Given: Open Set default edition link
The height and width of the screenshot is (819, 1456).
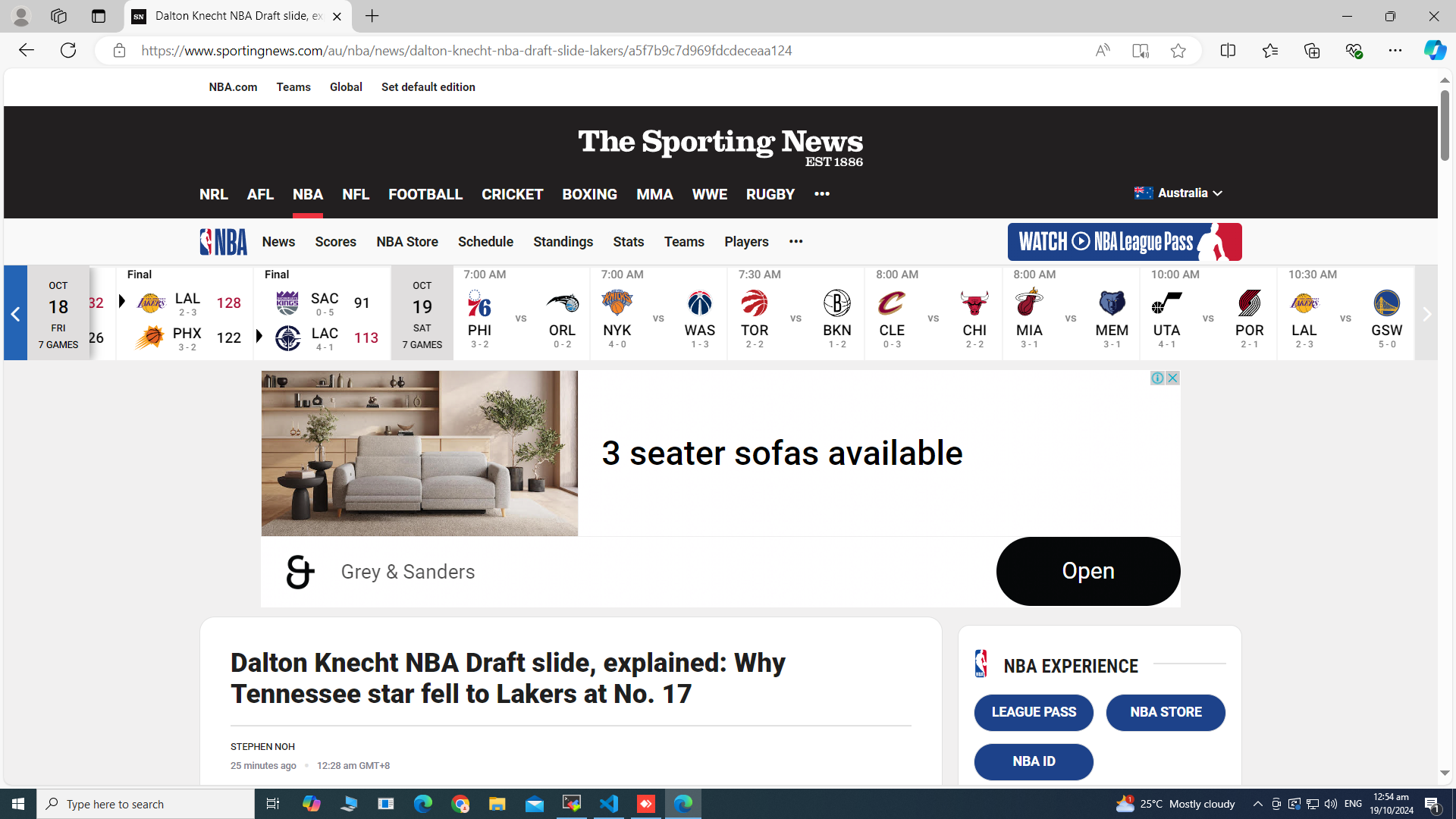Looking at the screenshot, I should point(428,87).
